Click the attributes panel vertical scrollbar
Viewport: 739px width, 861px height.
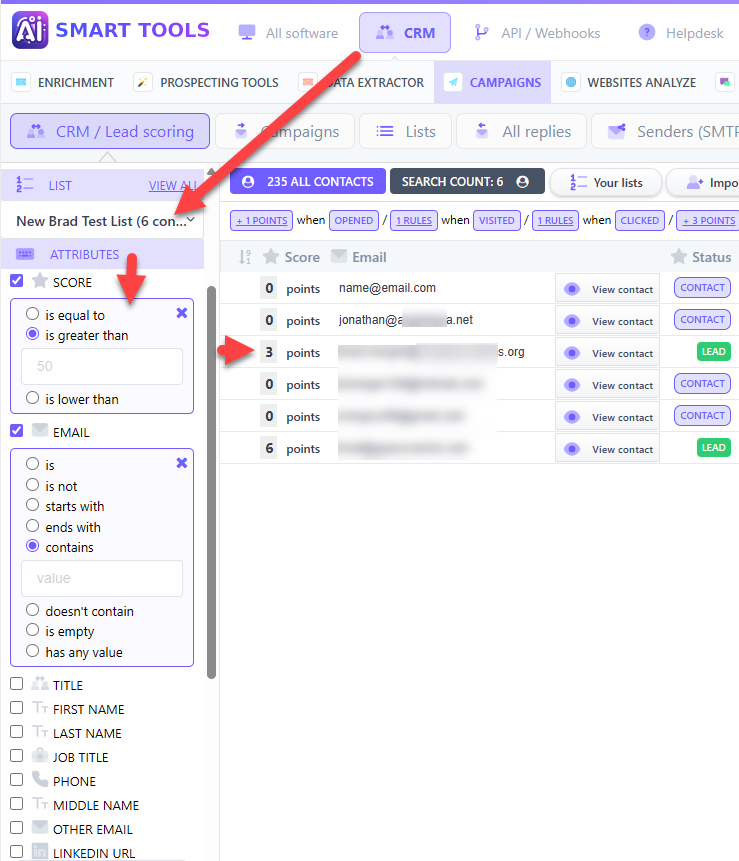211,482
